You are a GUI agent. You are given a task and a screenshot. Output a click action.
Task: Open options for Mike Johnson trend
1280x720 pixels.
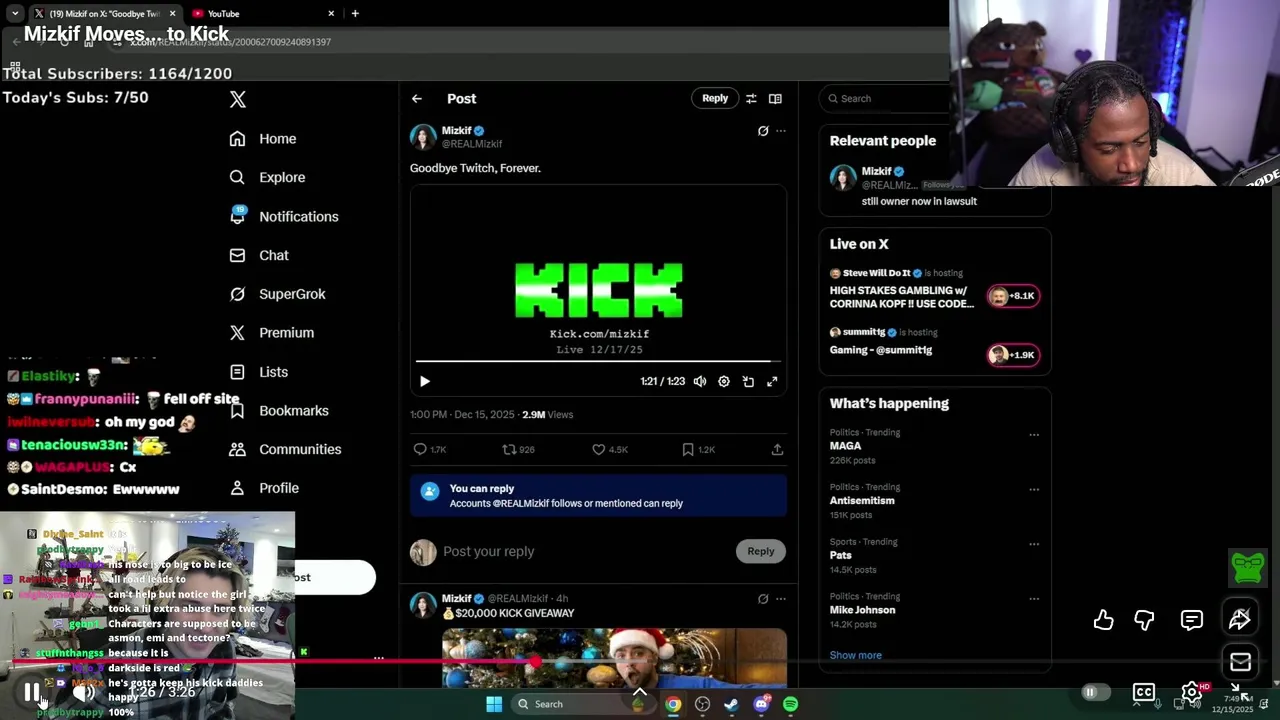coord(1034,599)
